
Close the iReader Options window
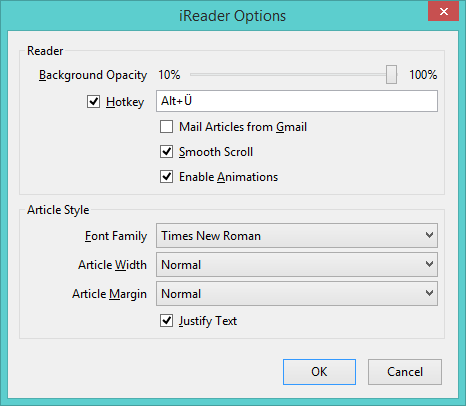(x=443, y=12)
